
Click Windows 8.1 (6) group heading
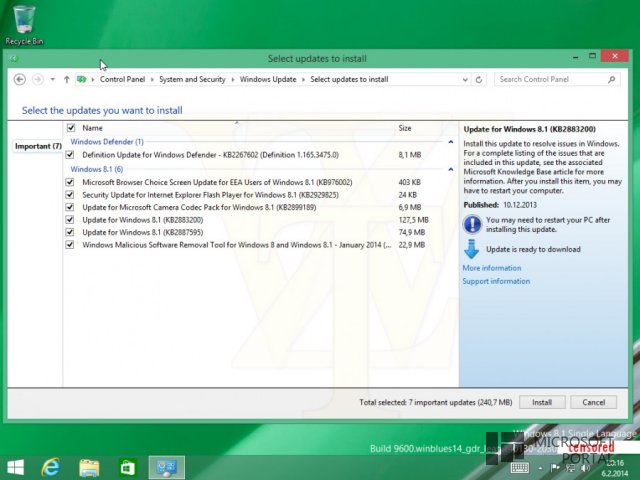coord(97,169)
